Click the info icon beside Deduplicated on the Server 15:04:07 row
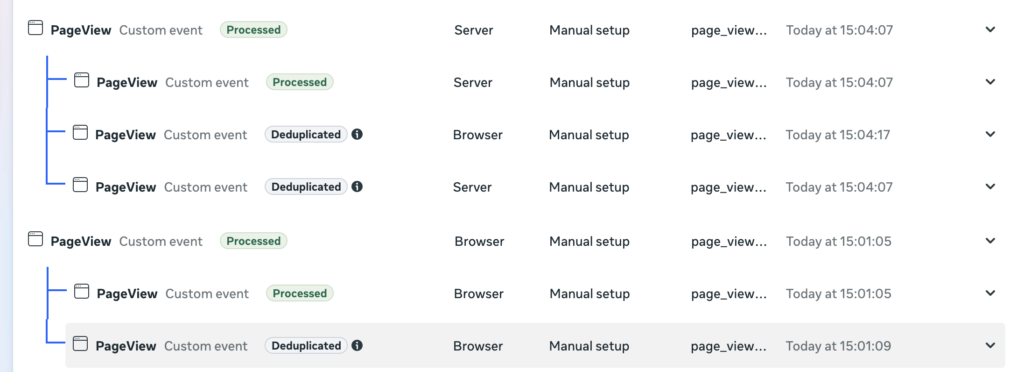Viewport: 1024px width, 372px height. pyautogui.click(x=357, y=187)
